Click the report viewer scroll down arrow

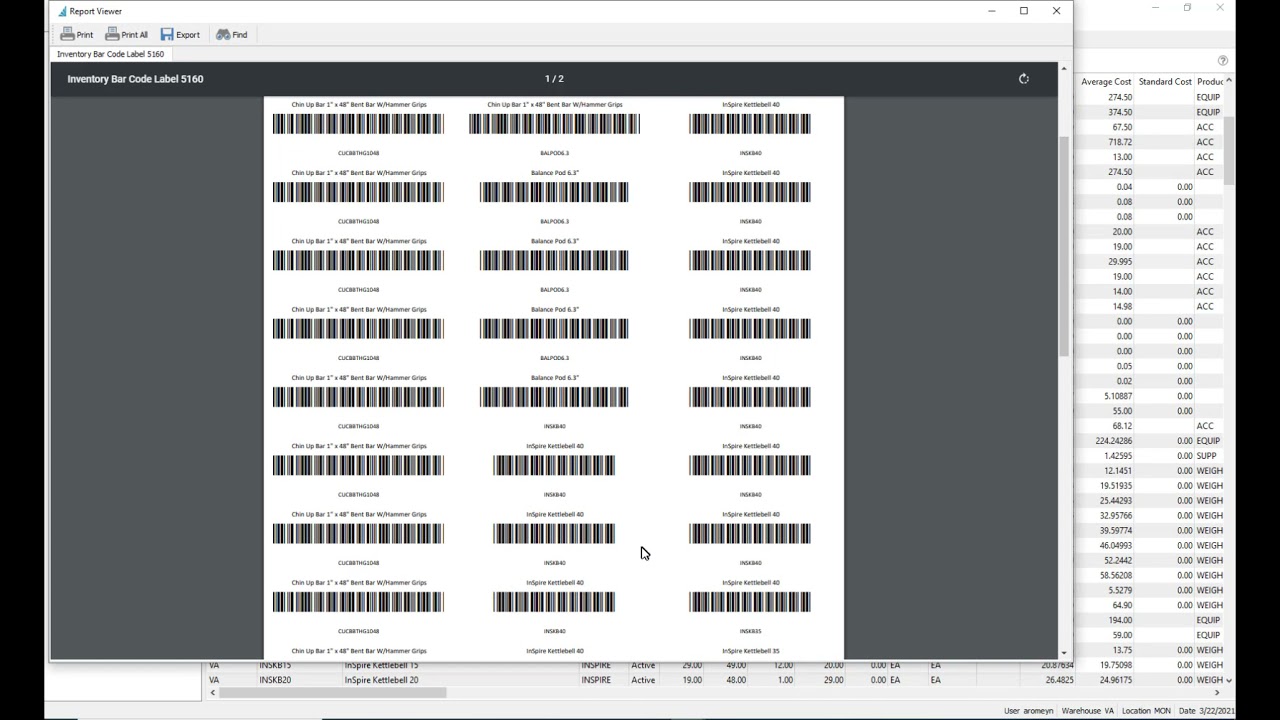click(1064, 652)
